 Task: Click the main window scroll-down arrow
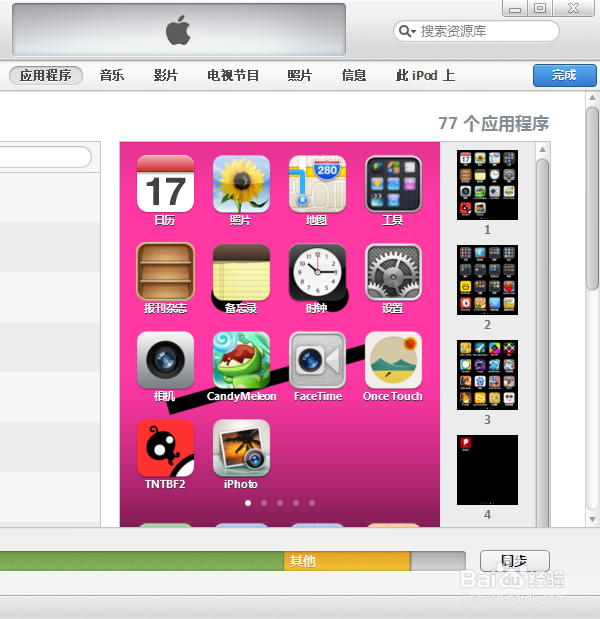click(x=592, y=520)
